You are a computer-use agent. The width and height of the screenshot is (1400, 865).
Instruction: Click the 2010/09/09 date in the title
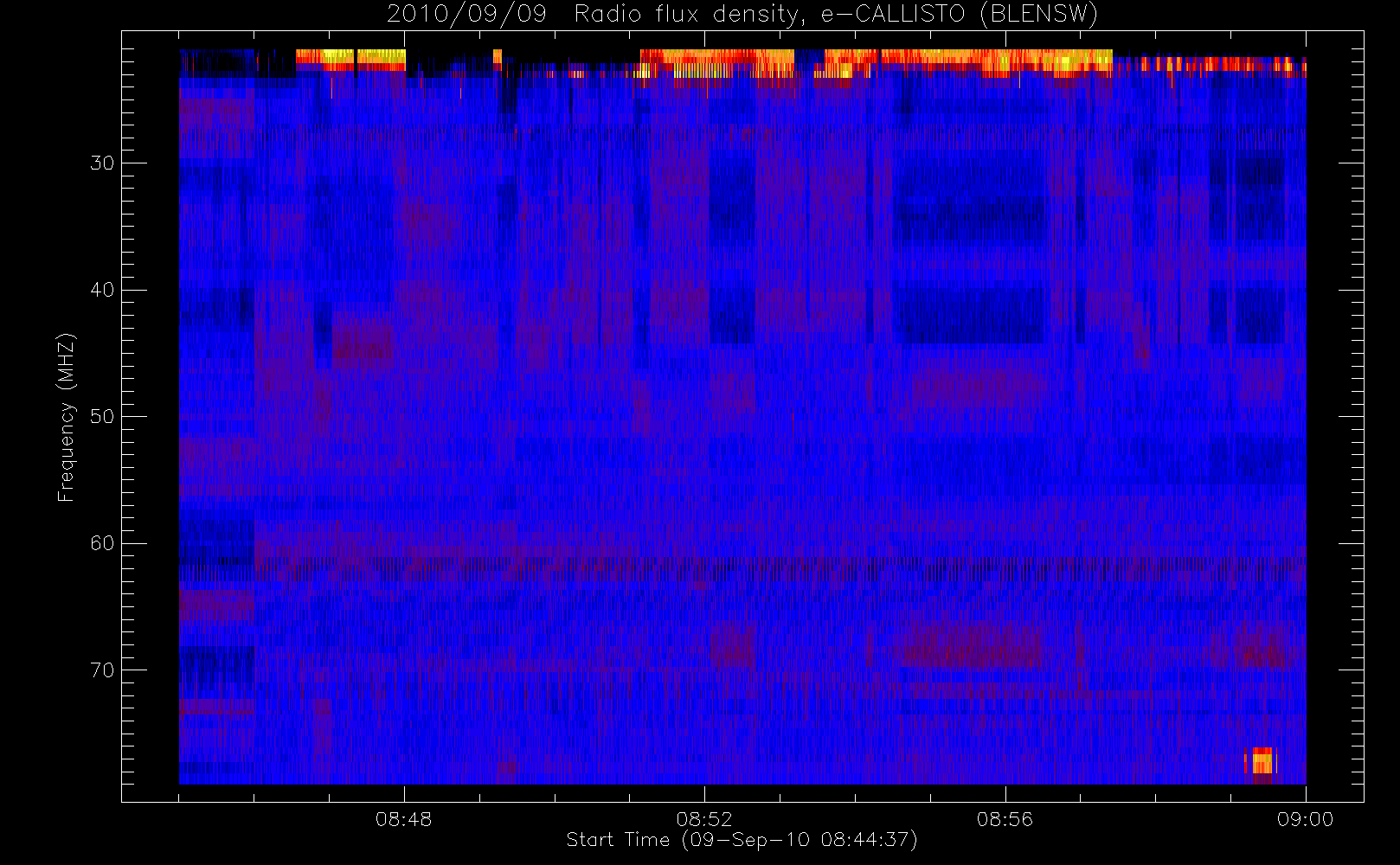[x=466, y=15]
